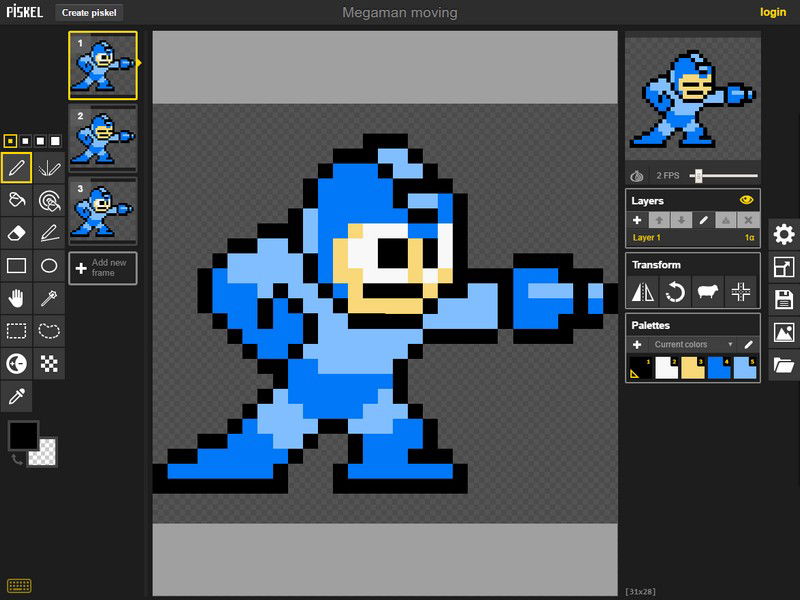Click the Rotate counter-clockwise transform icon
Screen dimensions: 800x600
[x=675, y=292]
